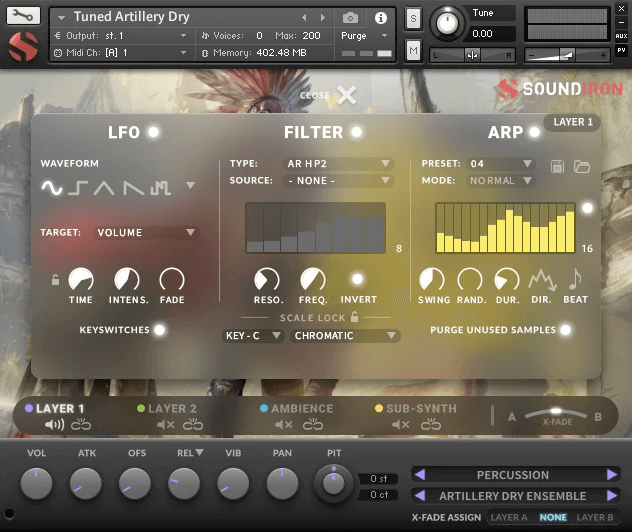Select the sawtooth LFO waveform
This screenshot has width=632, height=532.
click(133, 188)
